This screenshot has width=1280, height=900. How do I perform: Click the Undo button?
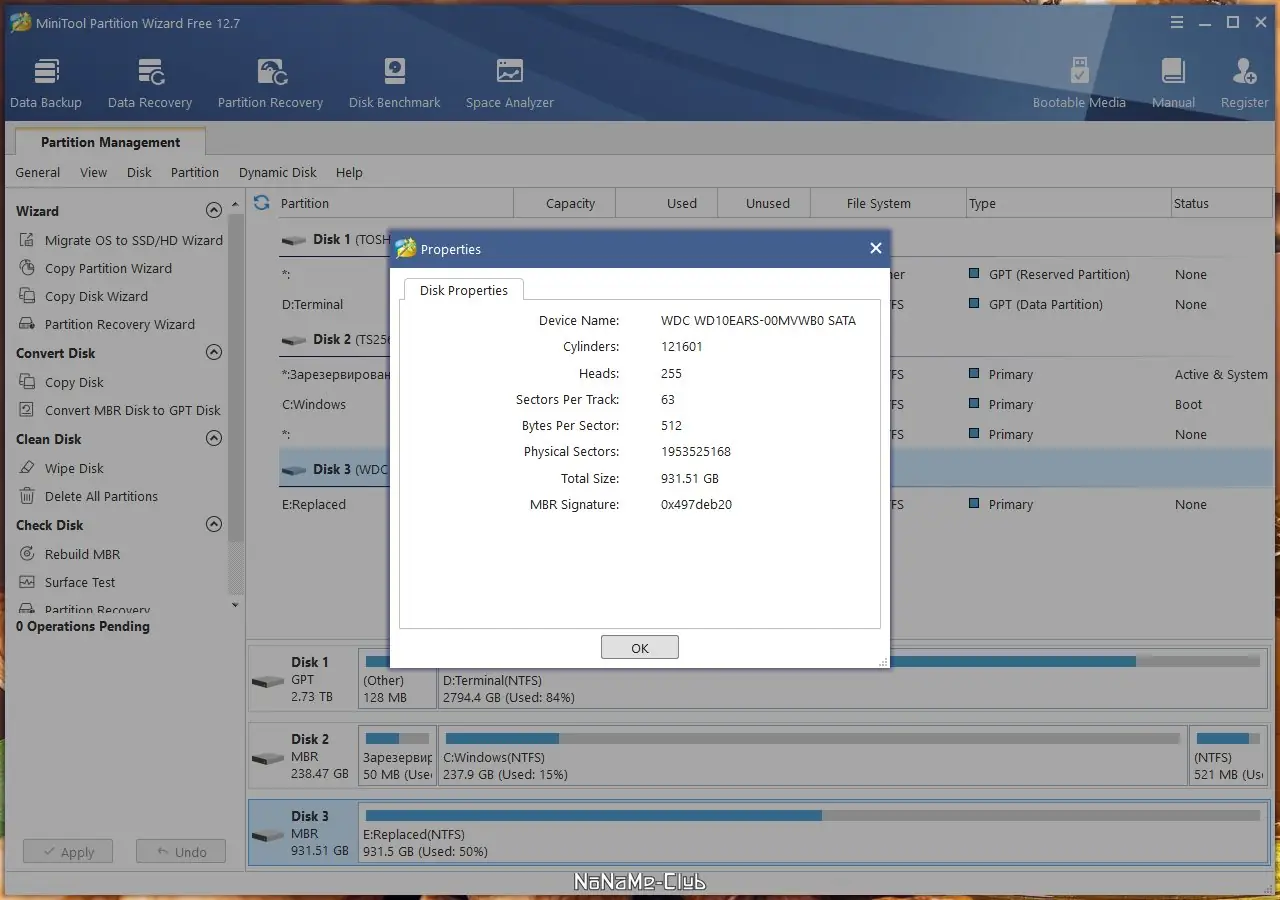pyautogui.click(x=181, y=852)
